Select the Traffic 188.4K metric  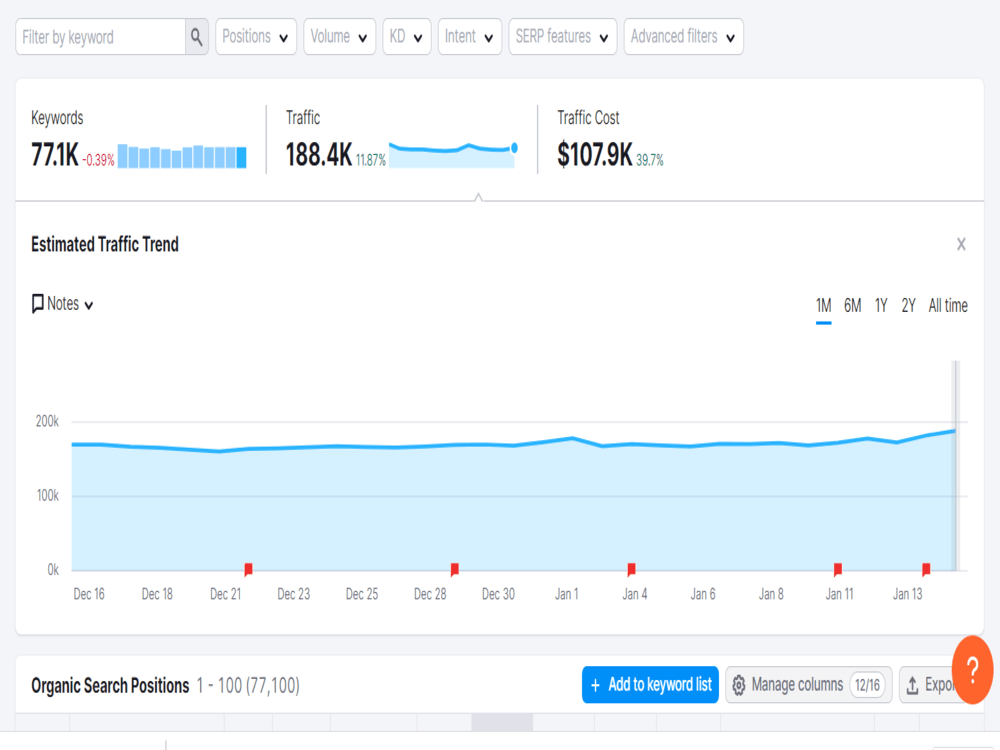click(x=319, y=155)
